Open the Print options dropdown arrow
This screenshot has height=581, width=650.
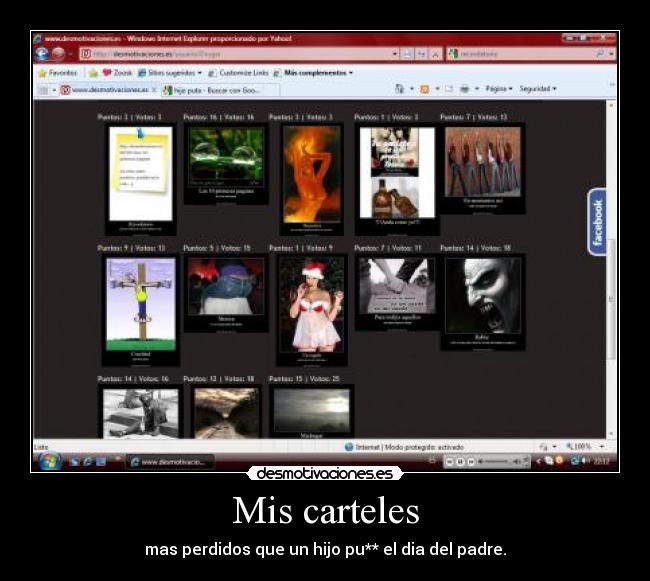click(477, 89)
